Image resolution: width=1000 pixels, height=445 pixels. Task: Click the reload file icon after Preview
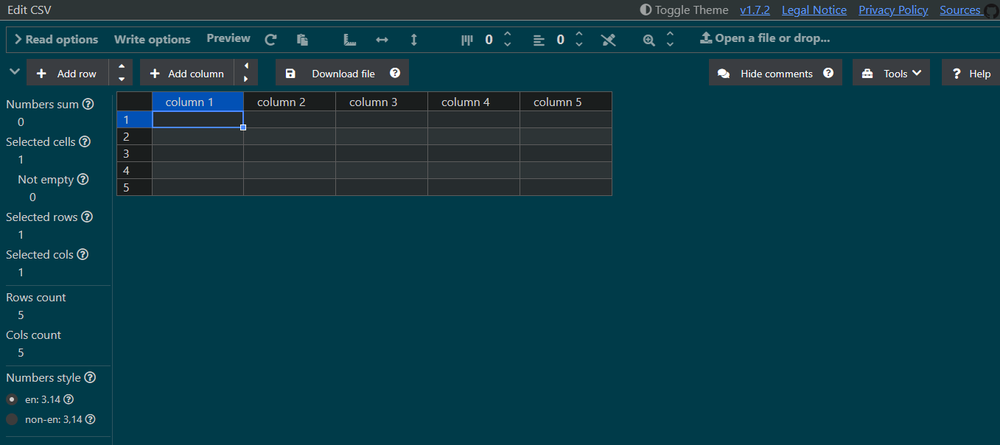pyautogui.click(x=270, y=40)
